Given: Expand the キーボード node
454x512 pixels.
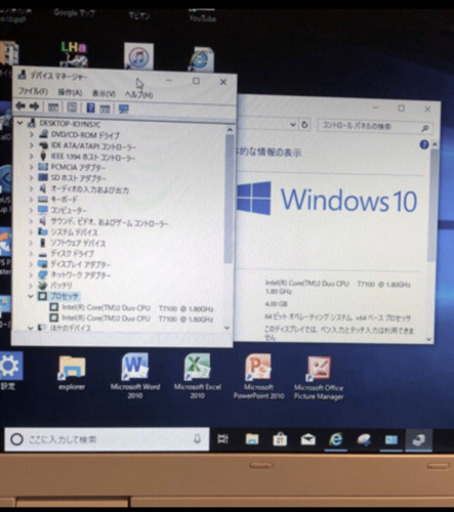Looking at the screenshot, I should 31,199.
